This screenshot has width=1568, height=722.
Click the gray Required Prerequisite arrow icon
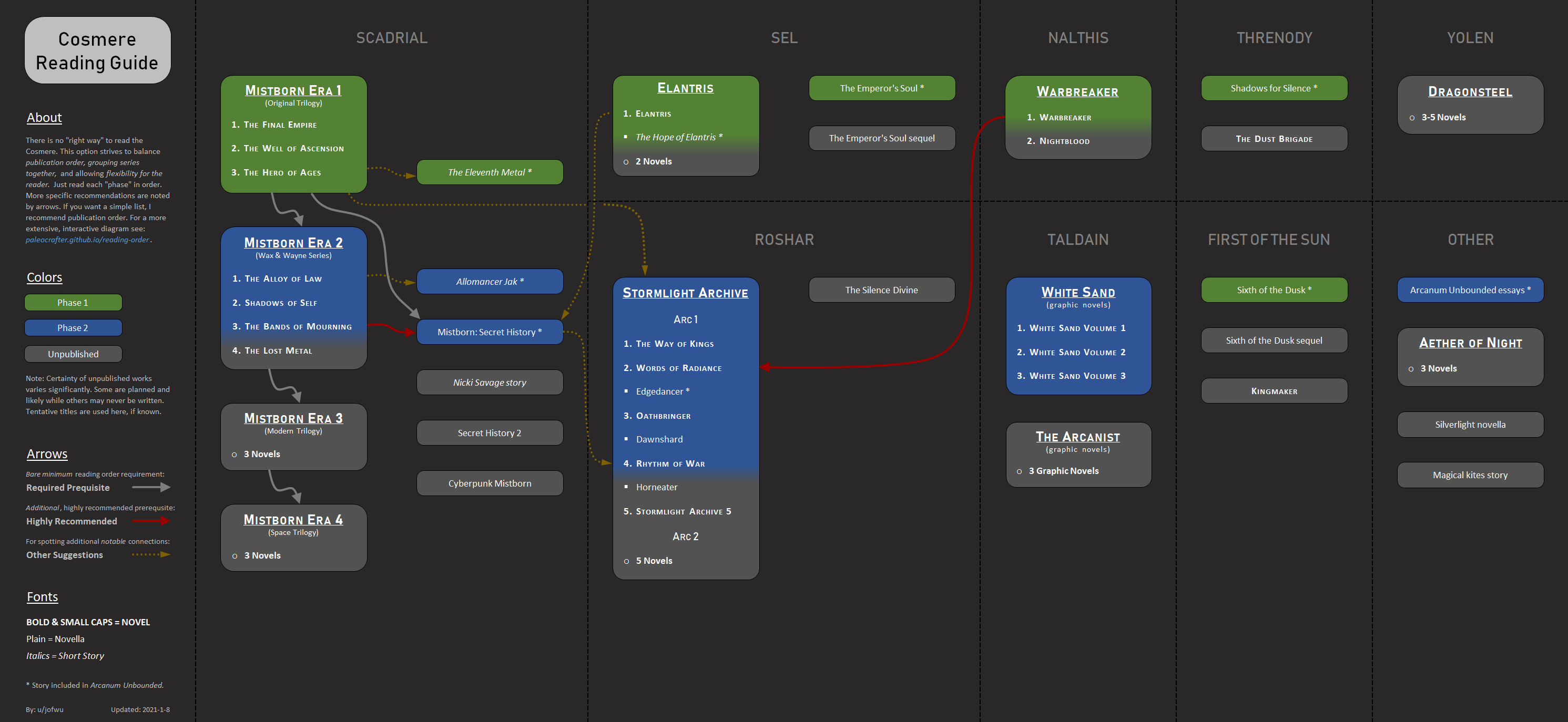151,487
